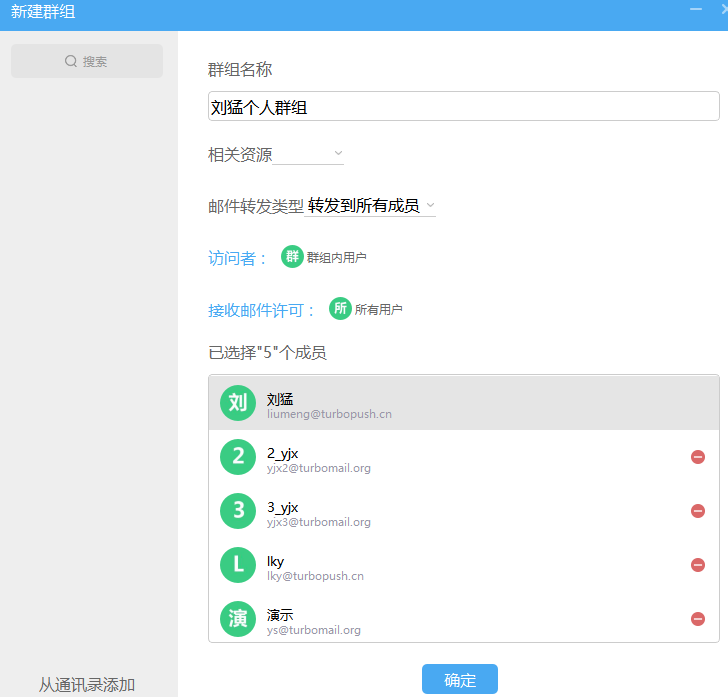The width and height of the screenshot is (728, 697).
Task: Remove member 演示 with red minus icon
Action: coord(698,619)
